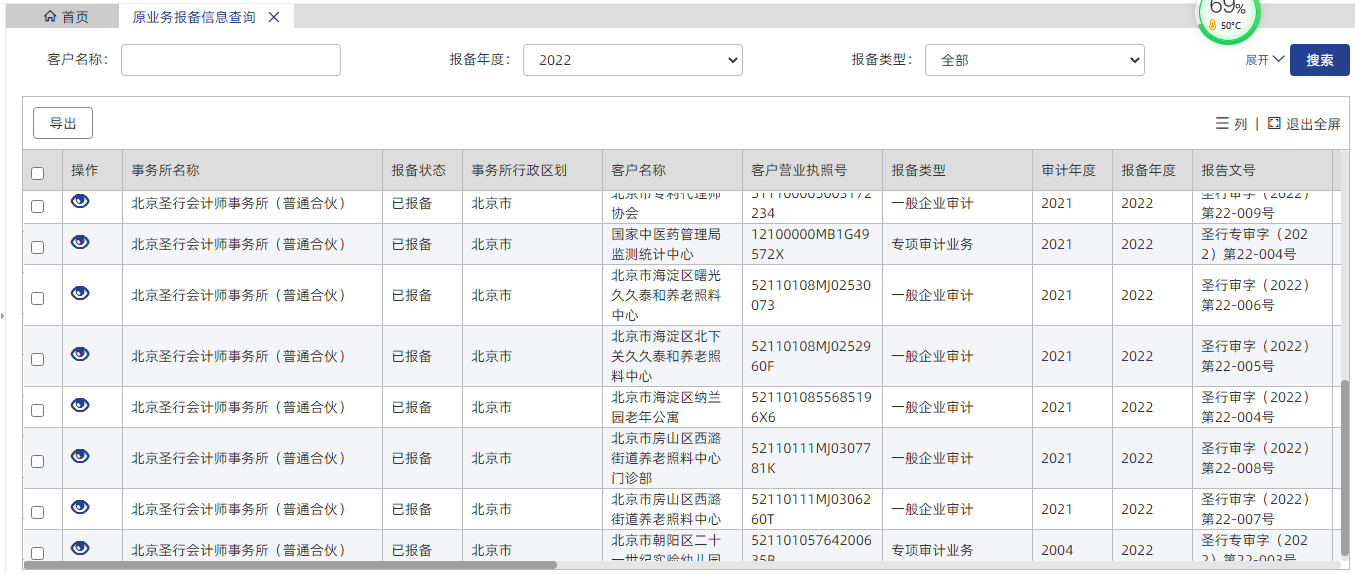
Task: Click the horizontal scrollbar below the table
Action: coord(290,565)
